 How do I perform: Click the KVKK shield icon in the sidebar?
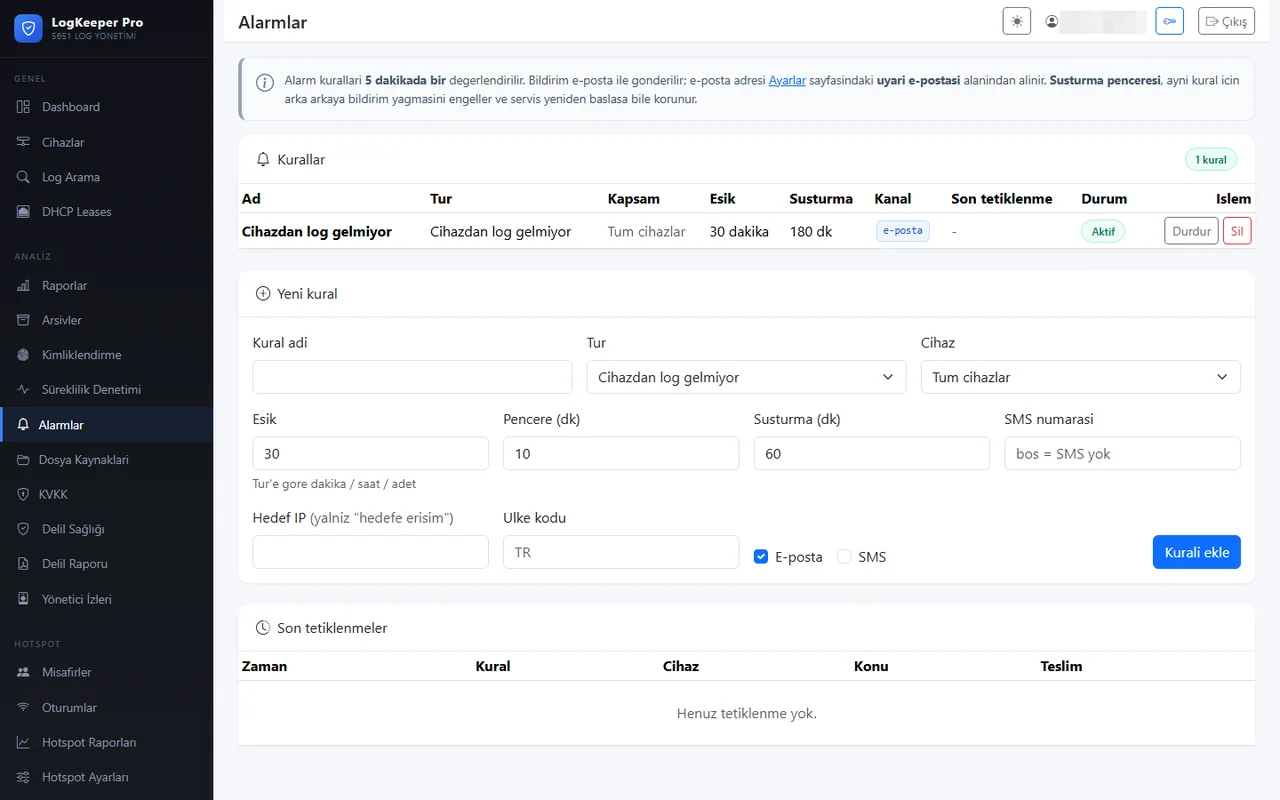pos(23,494)
